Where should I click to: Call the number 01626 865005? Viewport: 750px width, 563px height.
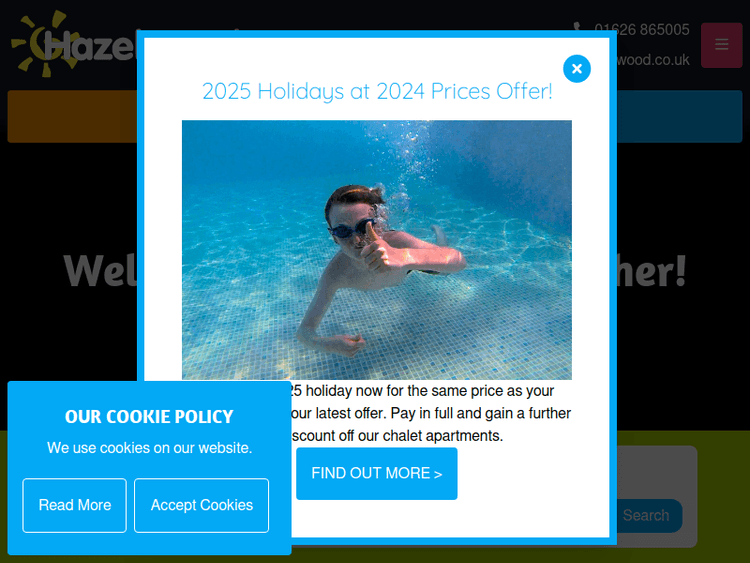tap(641, 30)
